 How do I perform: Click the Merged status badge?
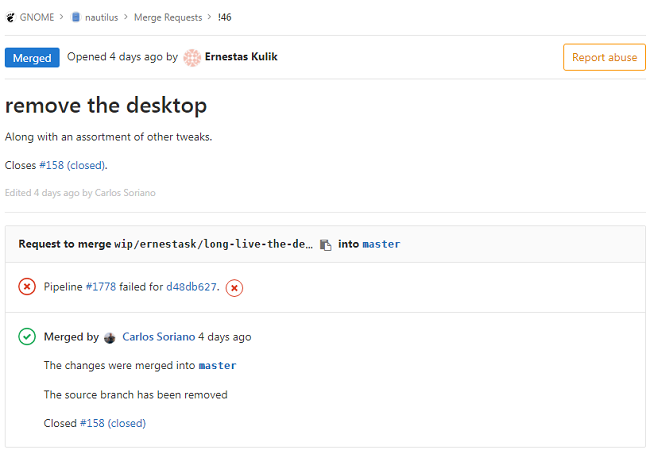(32, 58)
